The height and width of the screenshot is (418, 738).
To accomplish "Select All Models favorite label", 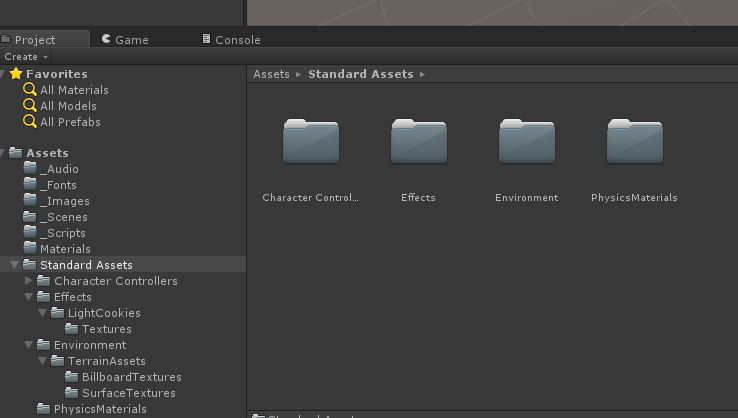I will click(x=68, y=106).
